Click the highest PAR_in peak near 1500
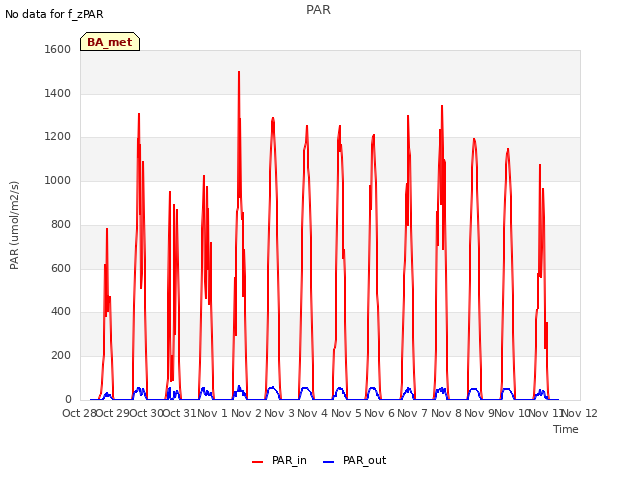640x480 pixels. [x=239, y=72]
